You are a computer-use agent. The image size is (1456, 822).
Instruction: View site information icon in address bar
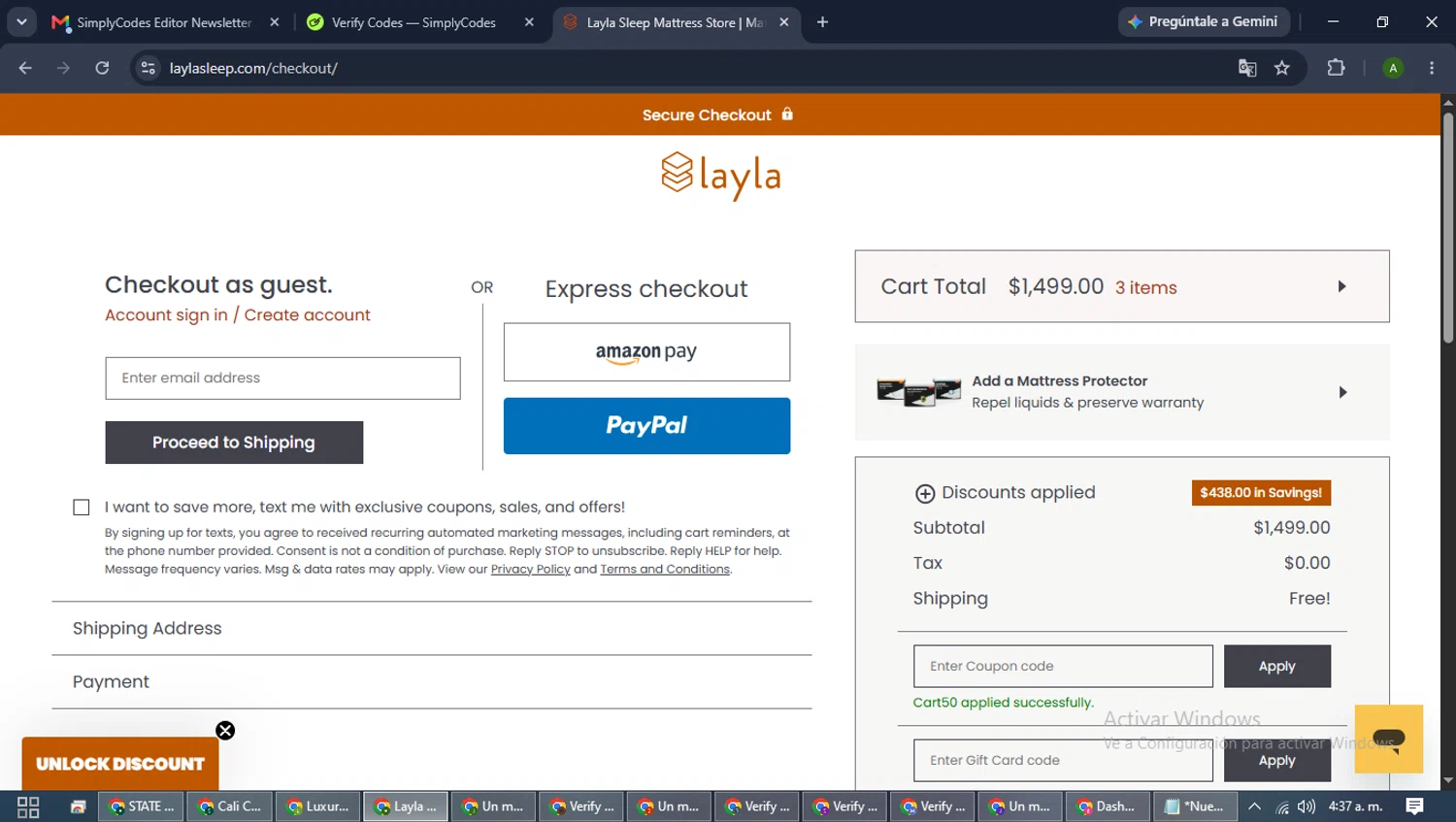tap(148, 68)
